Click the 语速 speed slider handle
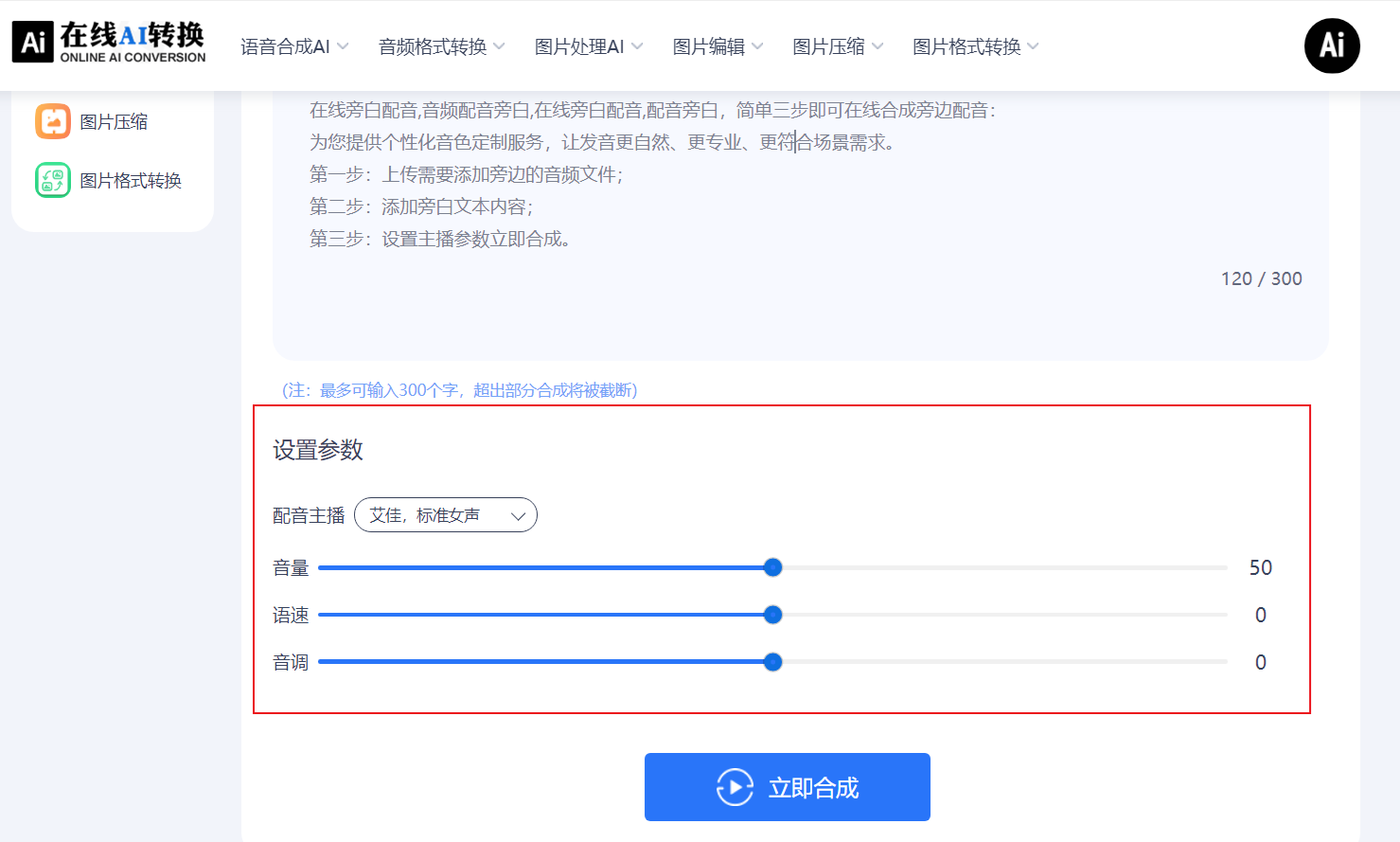Image resolution: width=1400 pixels, height=842 pixels. (x=773, y=615)
